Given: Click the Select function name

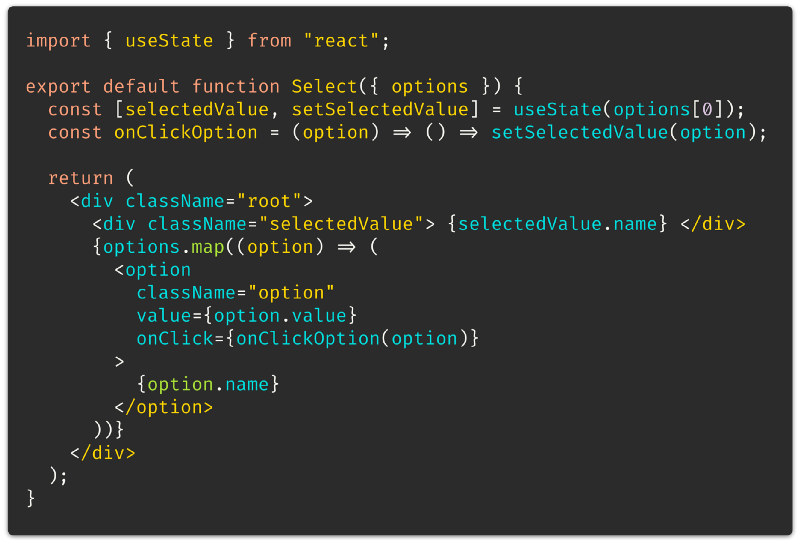Looking at the screenshot, I should tap(324, 87).
